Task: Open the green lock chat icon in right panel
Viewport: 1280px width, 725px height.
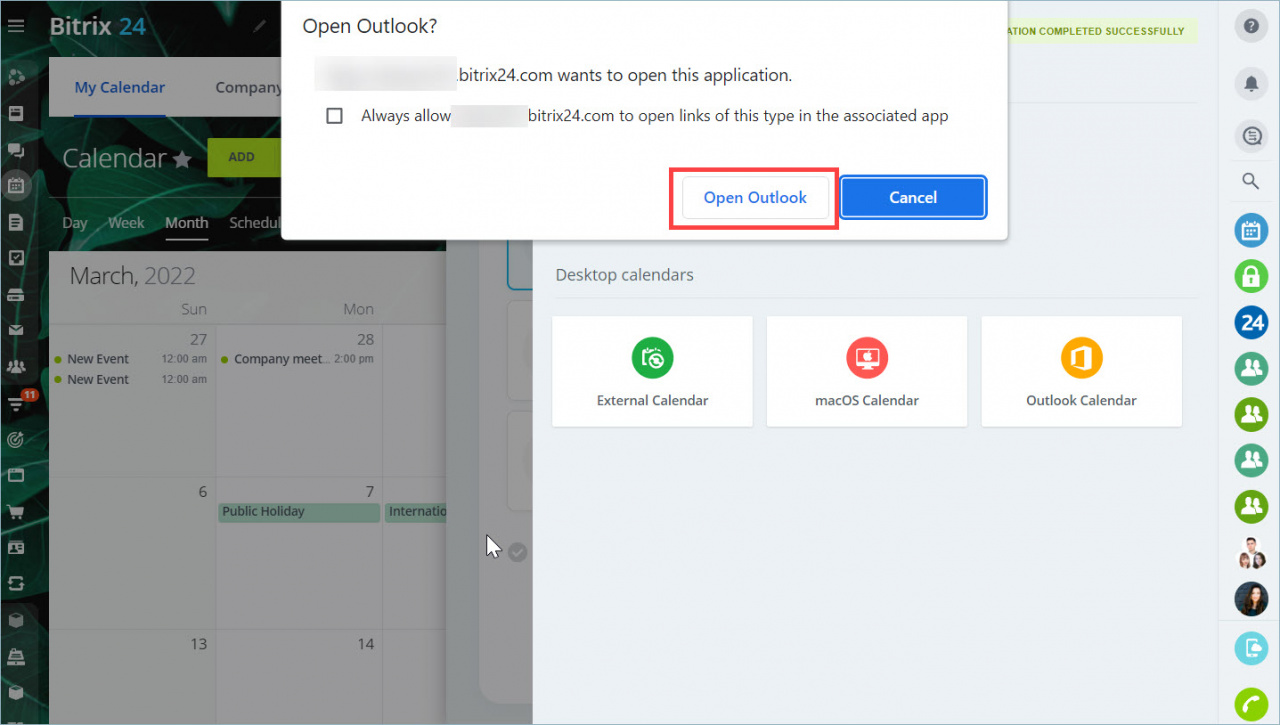Action: (1251, 276)
